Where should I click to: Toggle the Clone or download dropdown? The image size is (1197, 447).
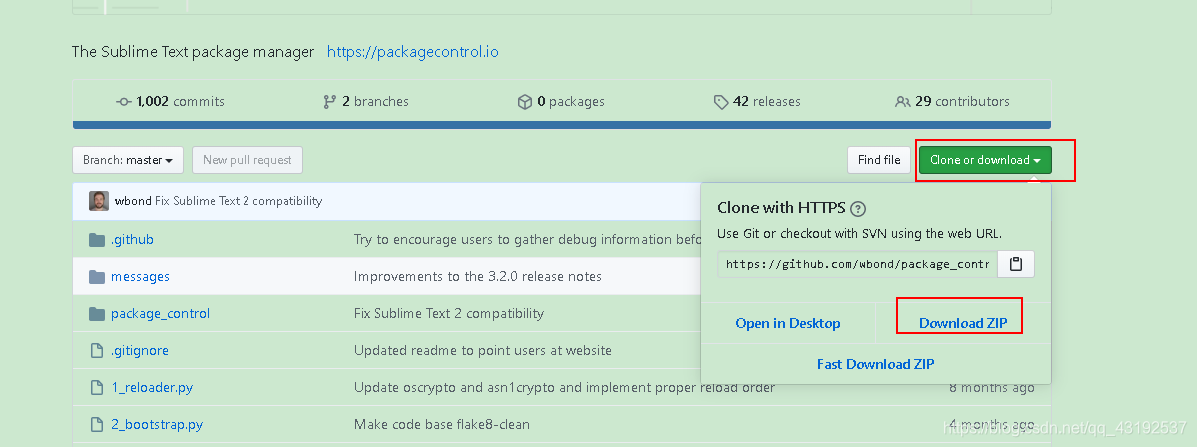[985, 160]
